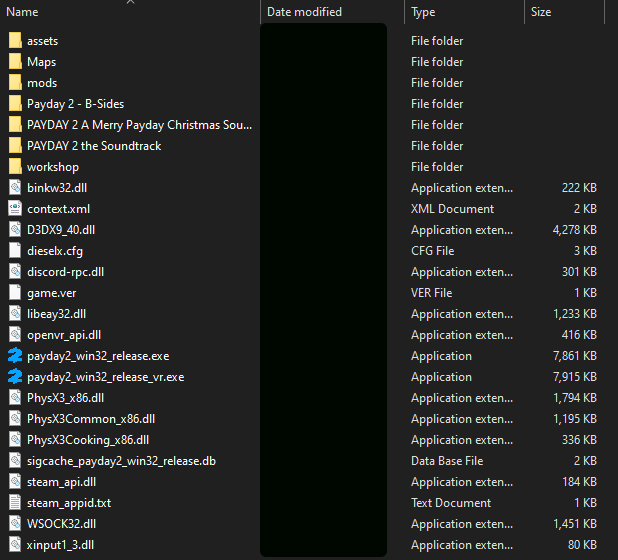
Task: Click the VER File type cell
Action: point(432,293)
